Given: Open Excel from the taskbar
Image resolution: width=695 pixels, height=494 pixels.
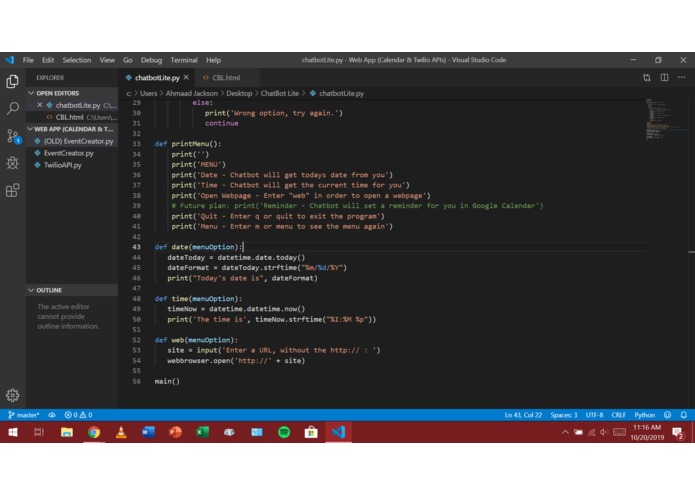Looking at the screenshot, I should pos(203,432).
